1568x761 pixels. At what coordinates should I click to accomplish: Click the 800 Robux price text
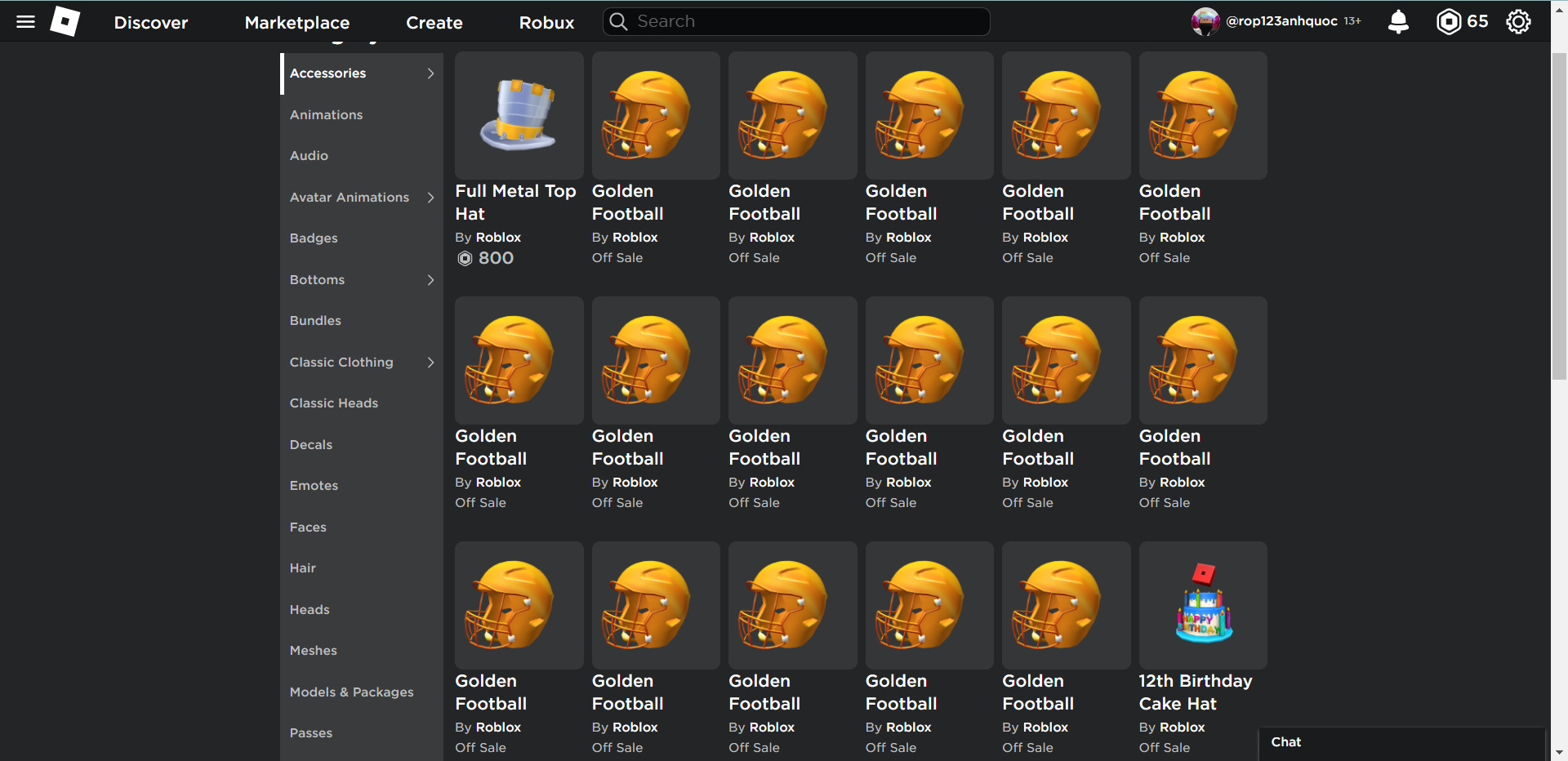click(496, 258)
